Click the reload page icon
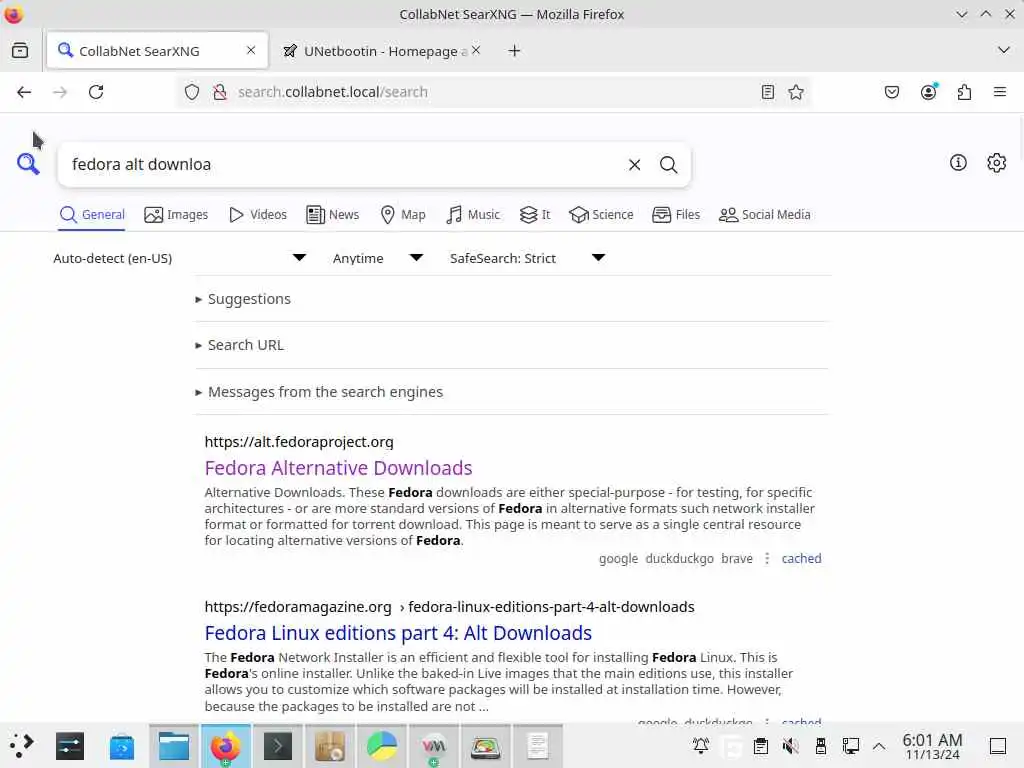Image resolution: width=1024 pixels, height=768 pixels. tap(96, 92)
